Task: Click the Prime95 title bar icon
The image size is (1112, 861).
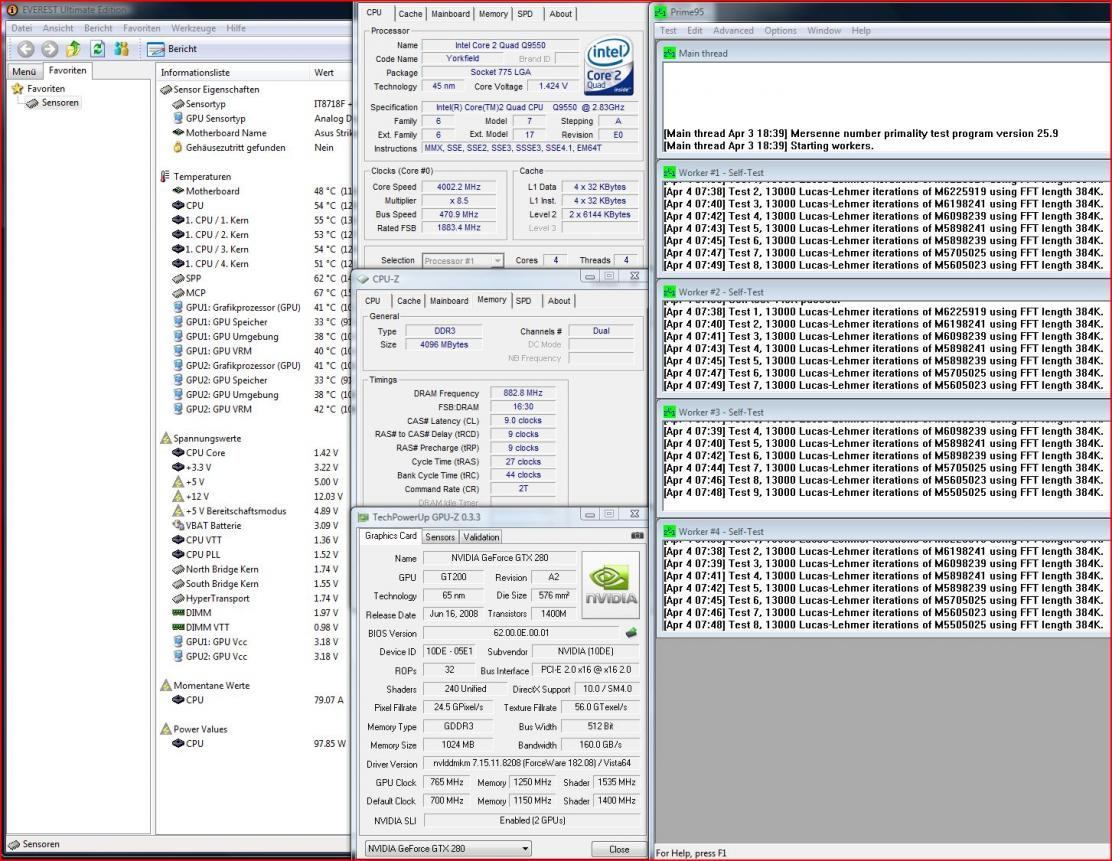Action: pos(661,12)
